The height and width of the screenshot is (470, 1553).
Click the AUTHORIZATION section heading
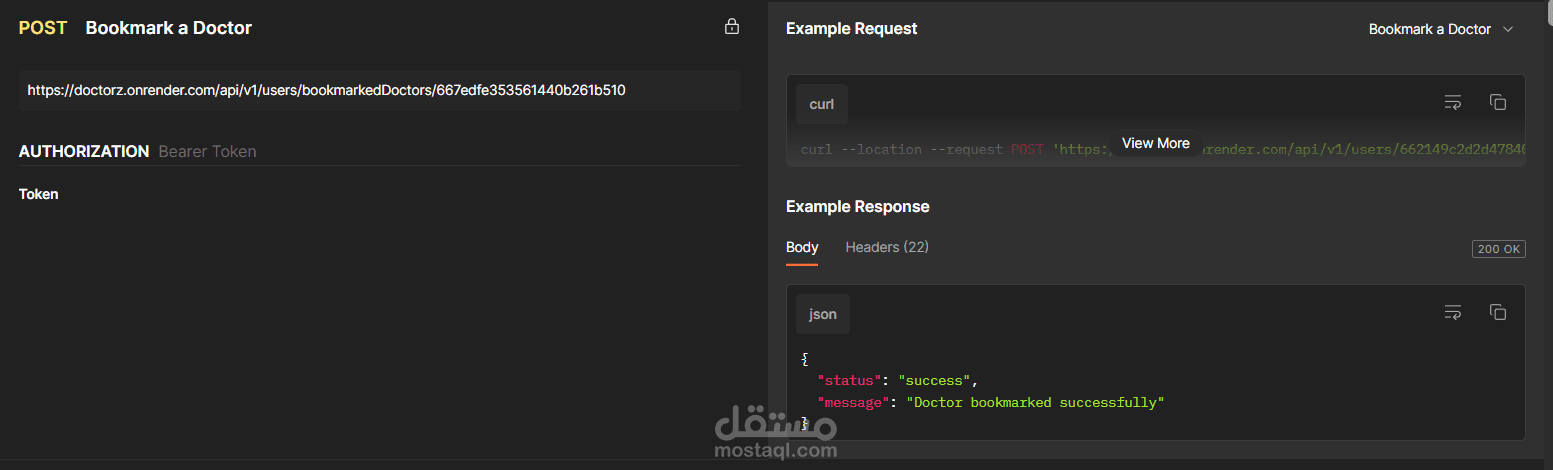(84, 151)
